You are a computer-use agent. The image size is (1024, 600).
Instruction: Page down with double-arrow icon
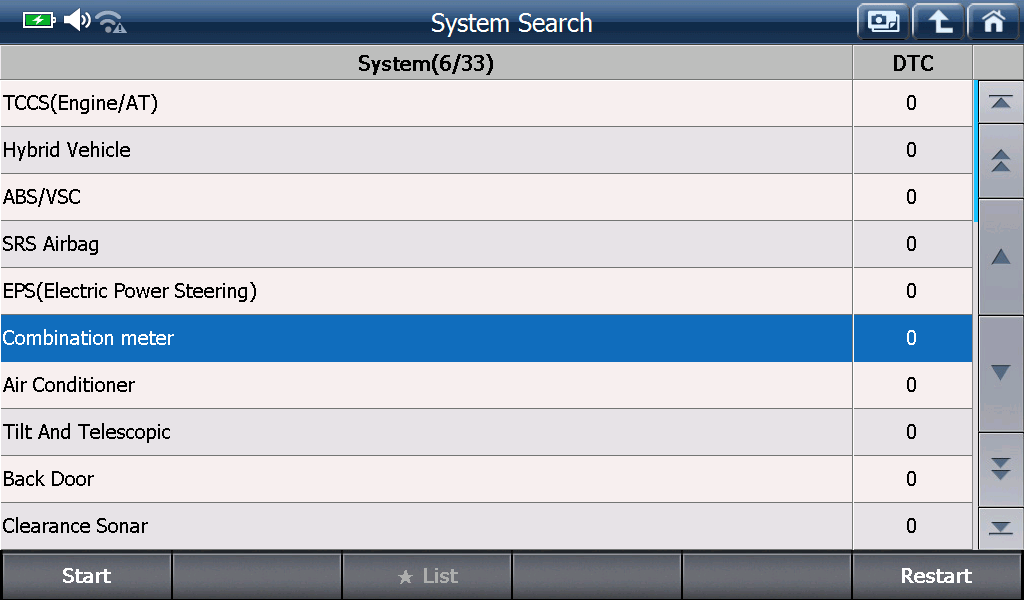(x=1000, y=468)
